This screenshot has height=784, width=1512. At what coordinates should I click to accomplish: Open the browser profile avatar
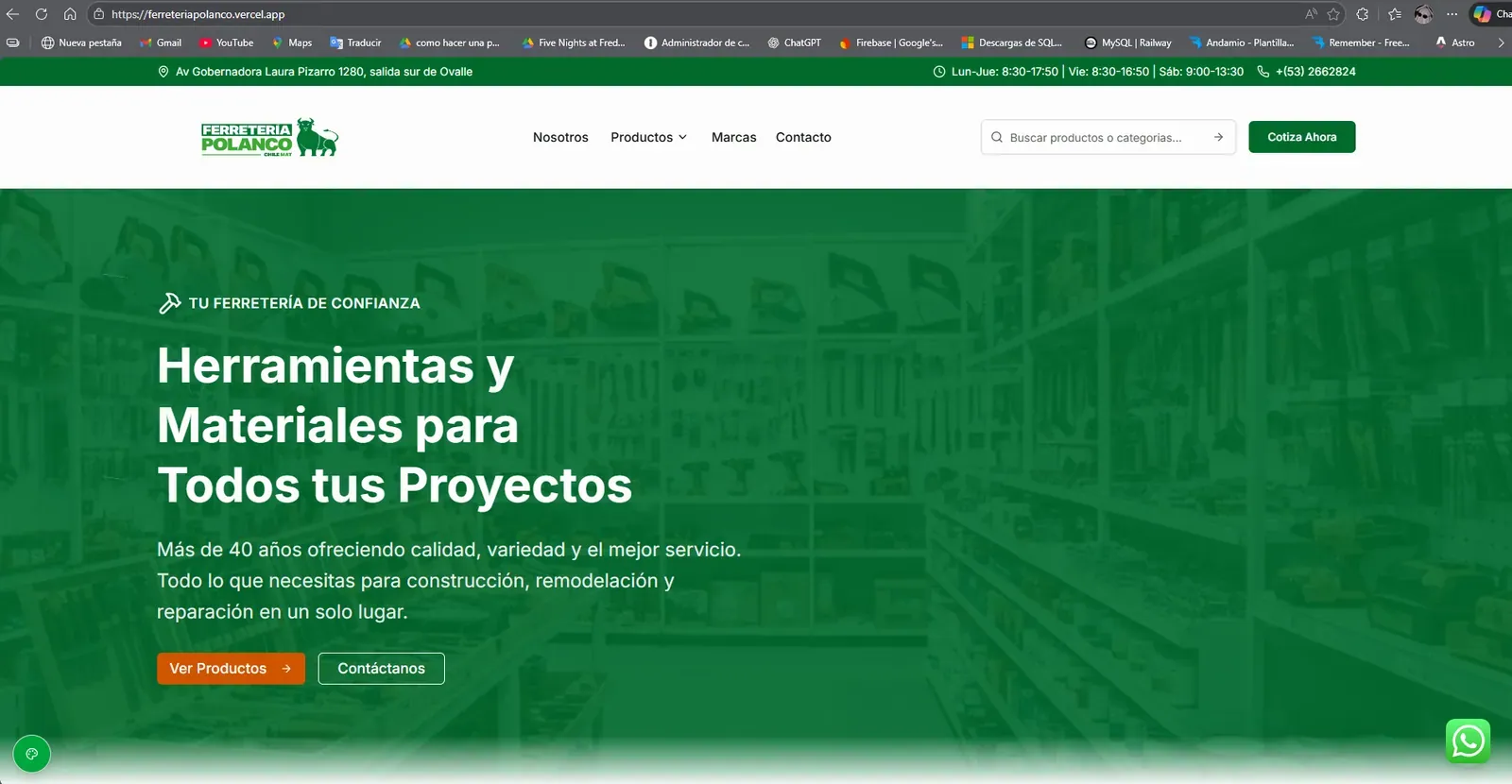[x=1423, y=14]
